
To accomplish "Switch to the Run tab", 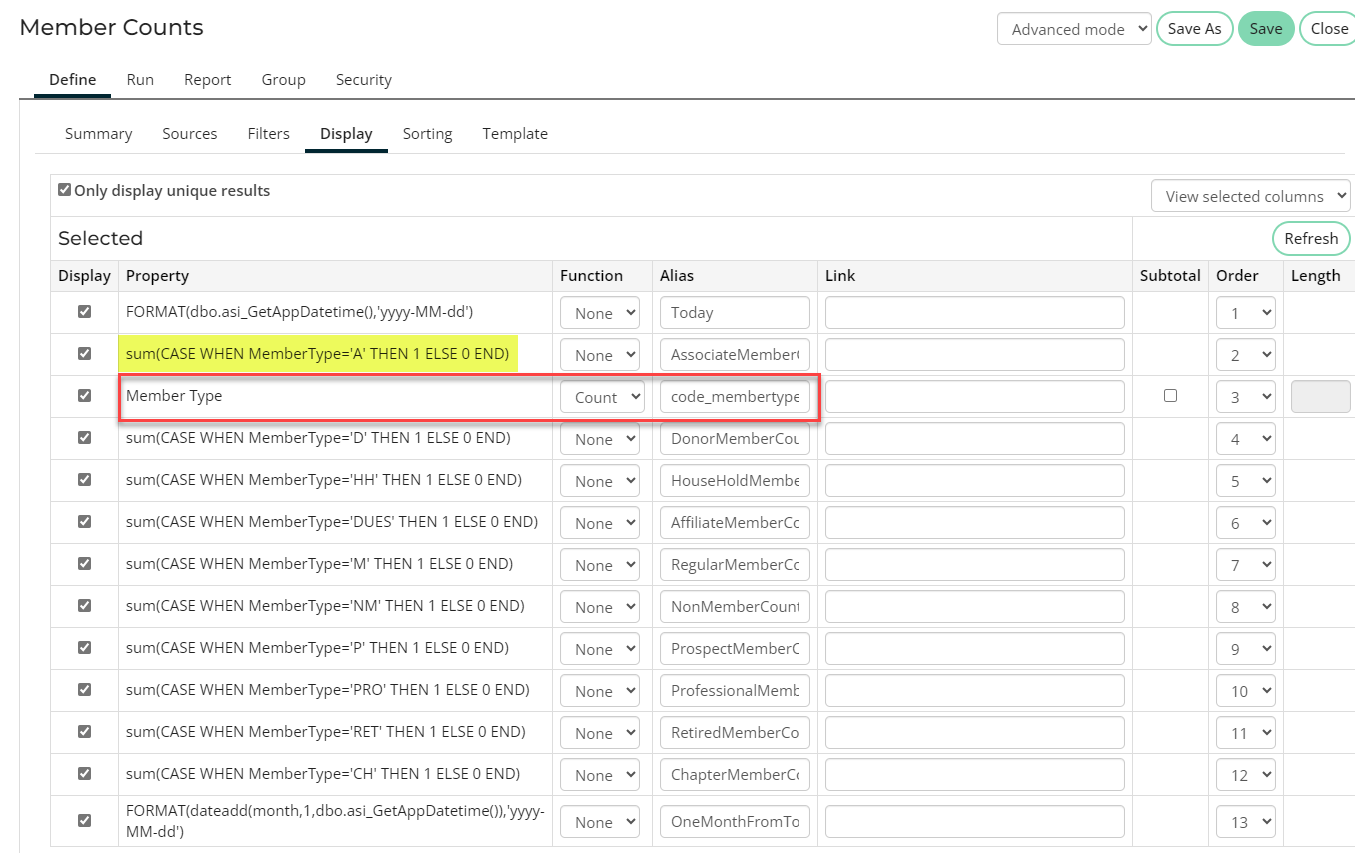I will tap(140, 80).
